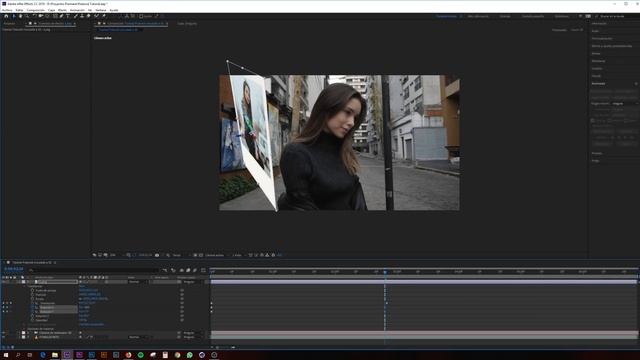Open the Graph Editor
Screen dimensions: 640x360
tap(203, 270)
